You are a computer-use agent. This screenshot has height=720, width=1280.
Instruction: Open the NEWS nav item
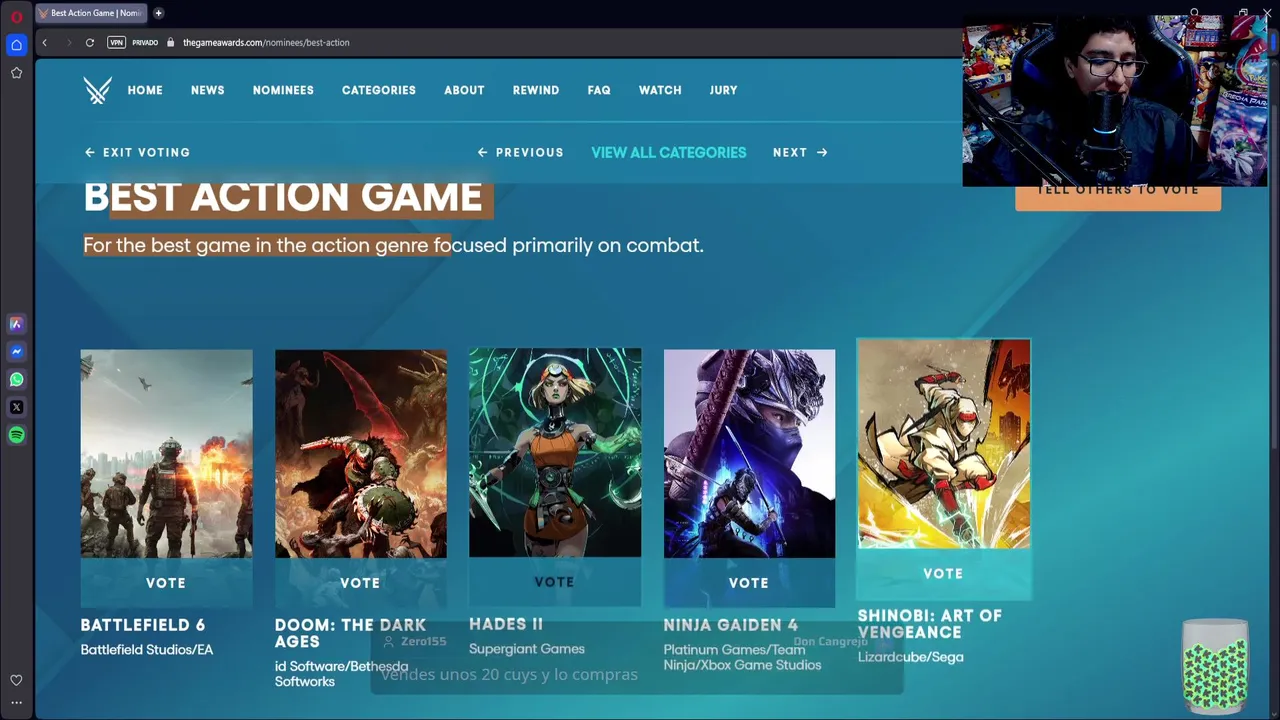208,90
